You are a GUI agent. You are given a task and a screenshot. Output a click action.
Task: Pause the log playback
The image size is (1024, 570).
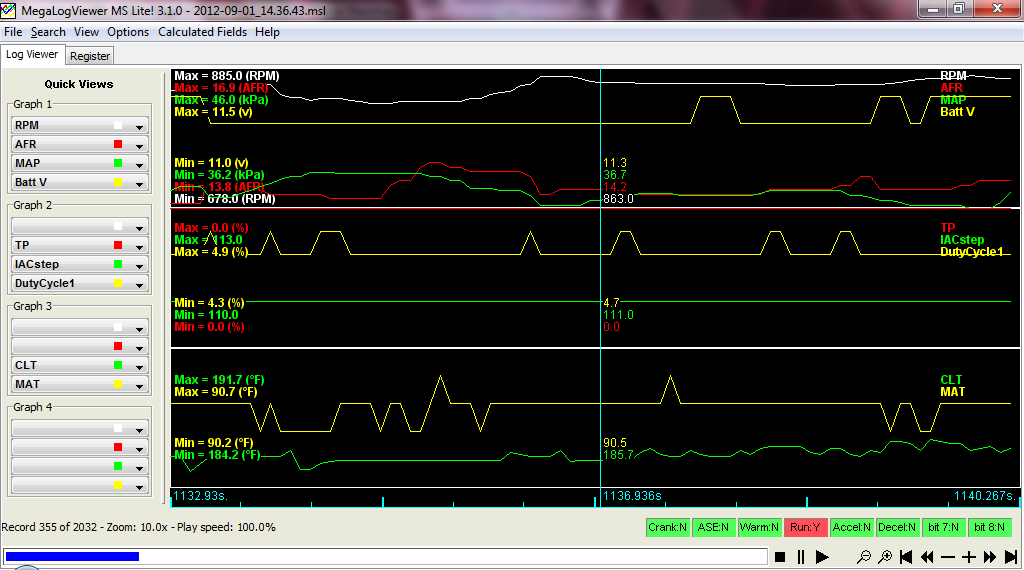(x=801, y=557)
